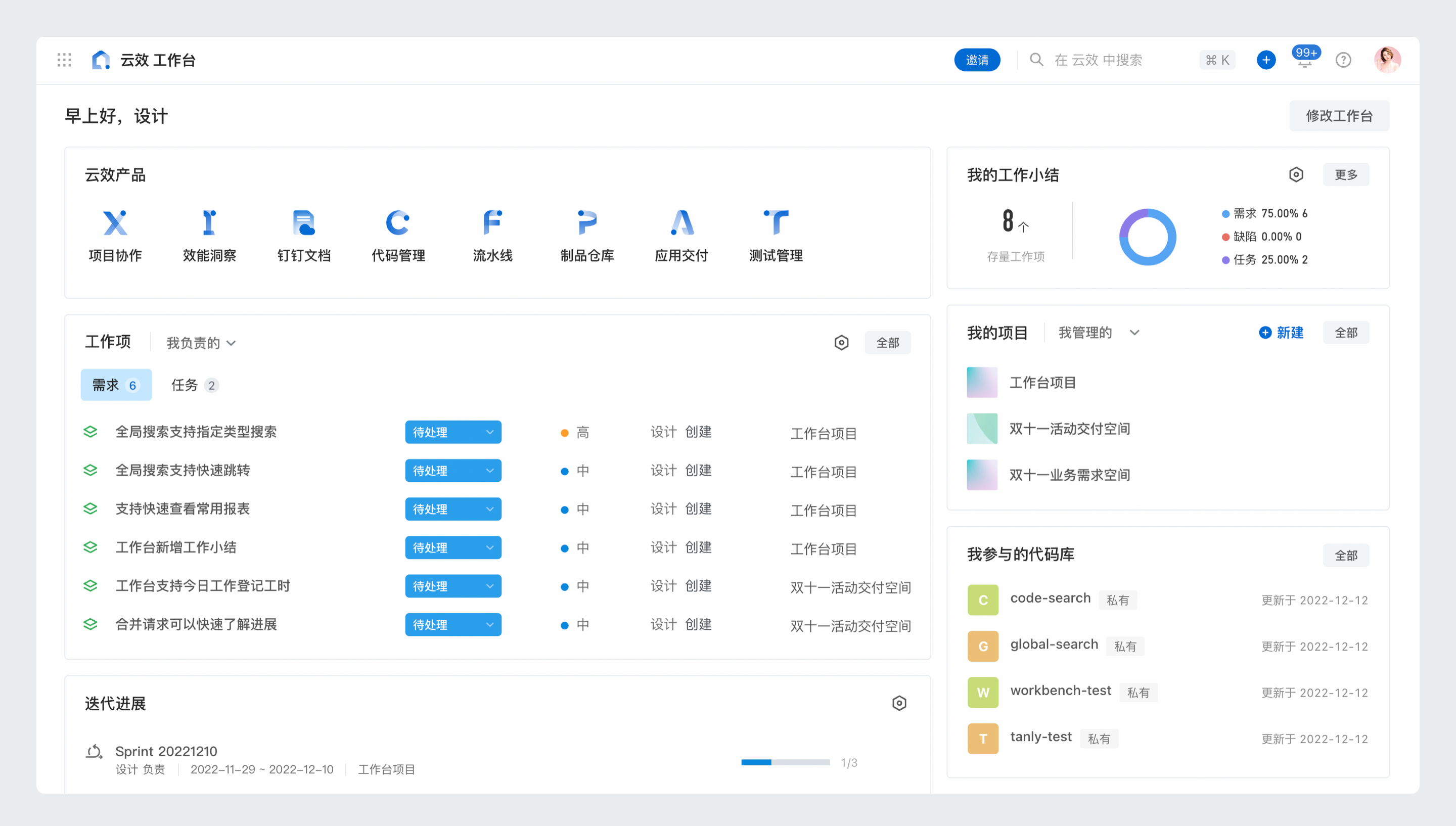
Task: Click the help question mark icon
Action: click(1343, 60)
